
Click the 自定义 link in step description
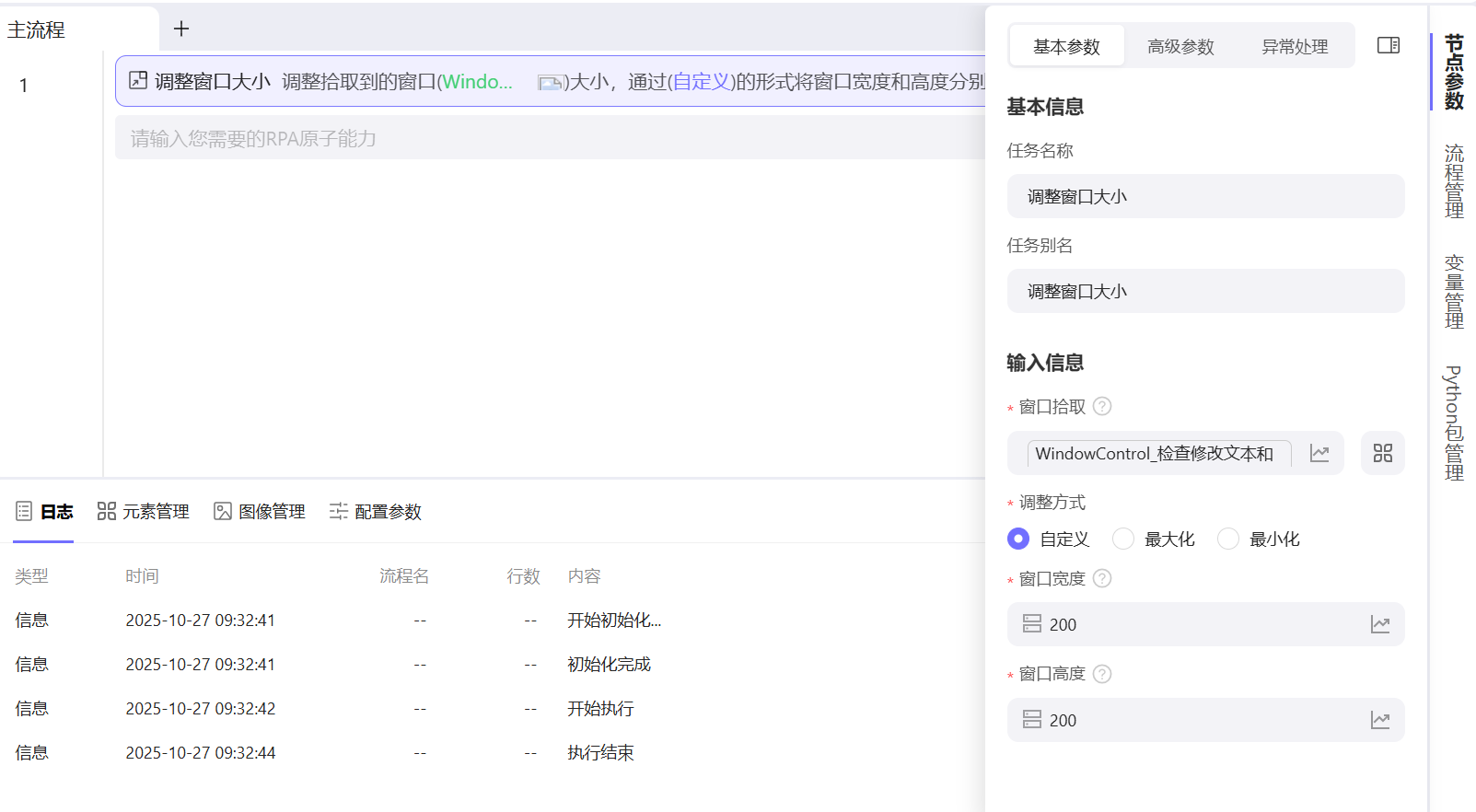point(702,81)
